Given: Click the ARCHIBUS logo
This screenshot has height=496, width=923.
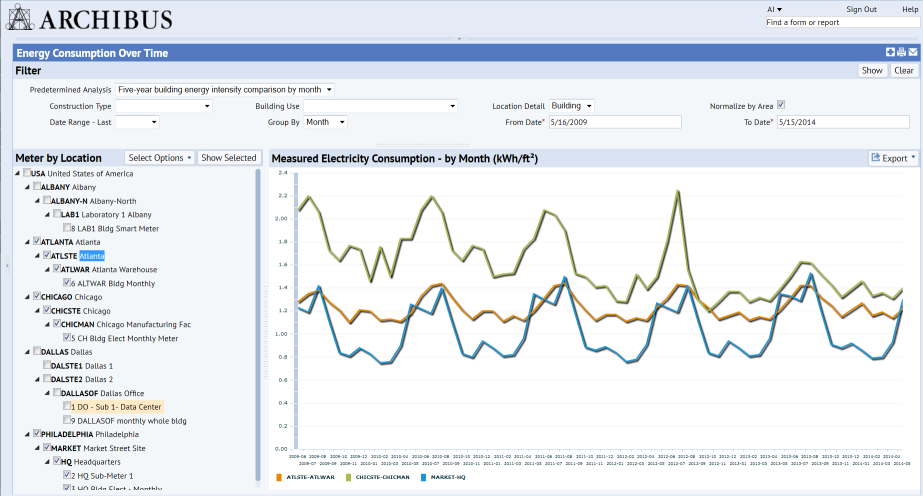Looking at the screenshot, I should [90, 19].
